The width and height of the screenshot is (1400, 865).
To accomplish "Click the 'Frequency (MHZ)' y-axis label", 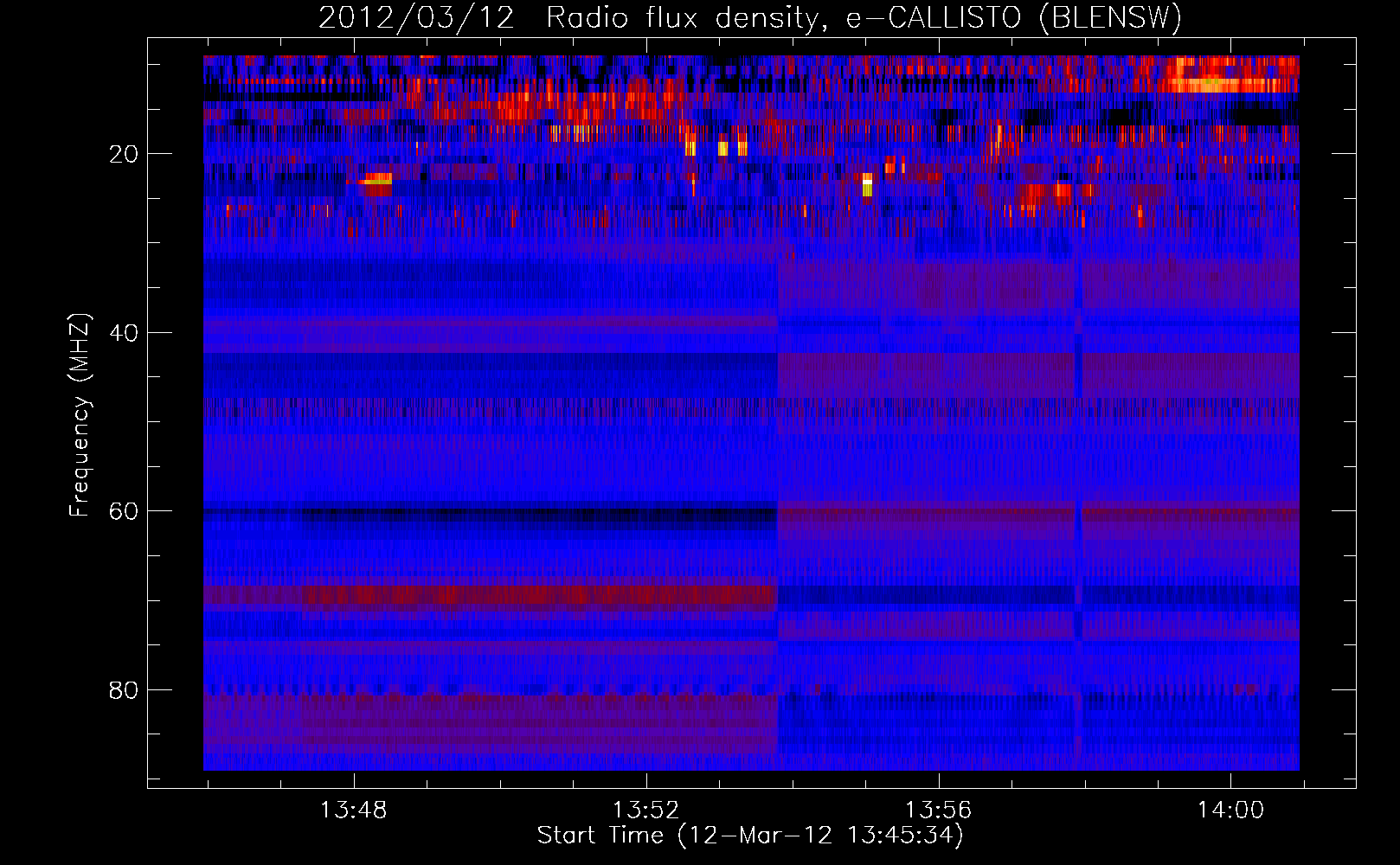I will click(x=80, y=415).
